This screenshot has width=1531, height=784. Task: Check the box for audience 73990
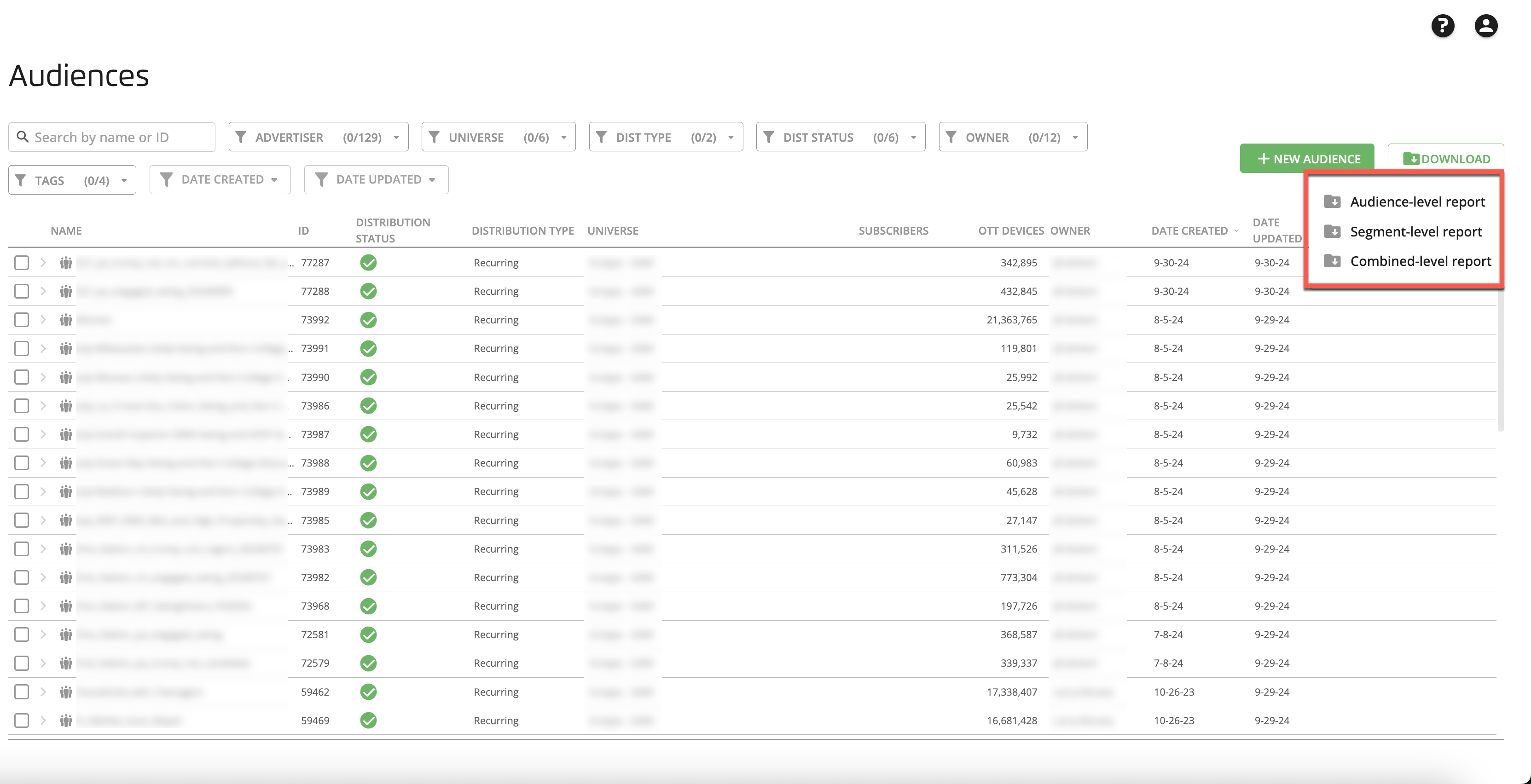[21, 377]
